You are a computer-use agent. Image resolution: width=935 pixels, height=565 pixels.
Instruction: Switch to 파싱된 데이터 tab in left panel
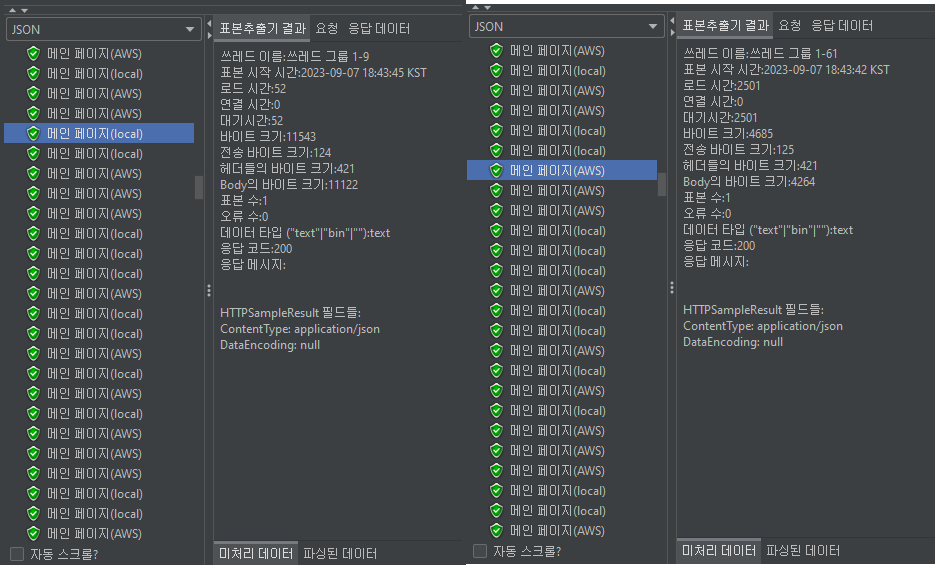(340, 553)
